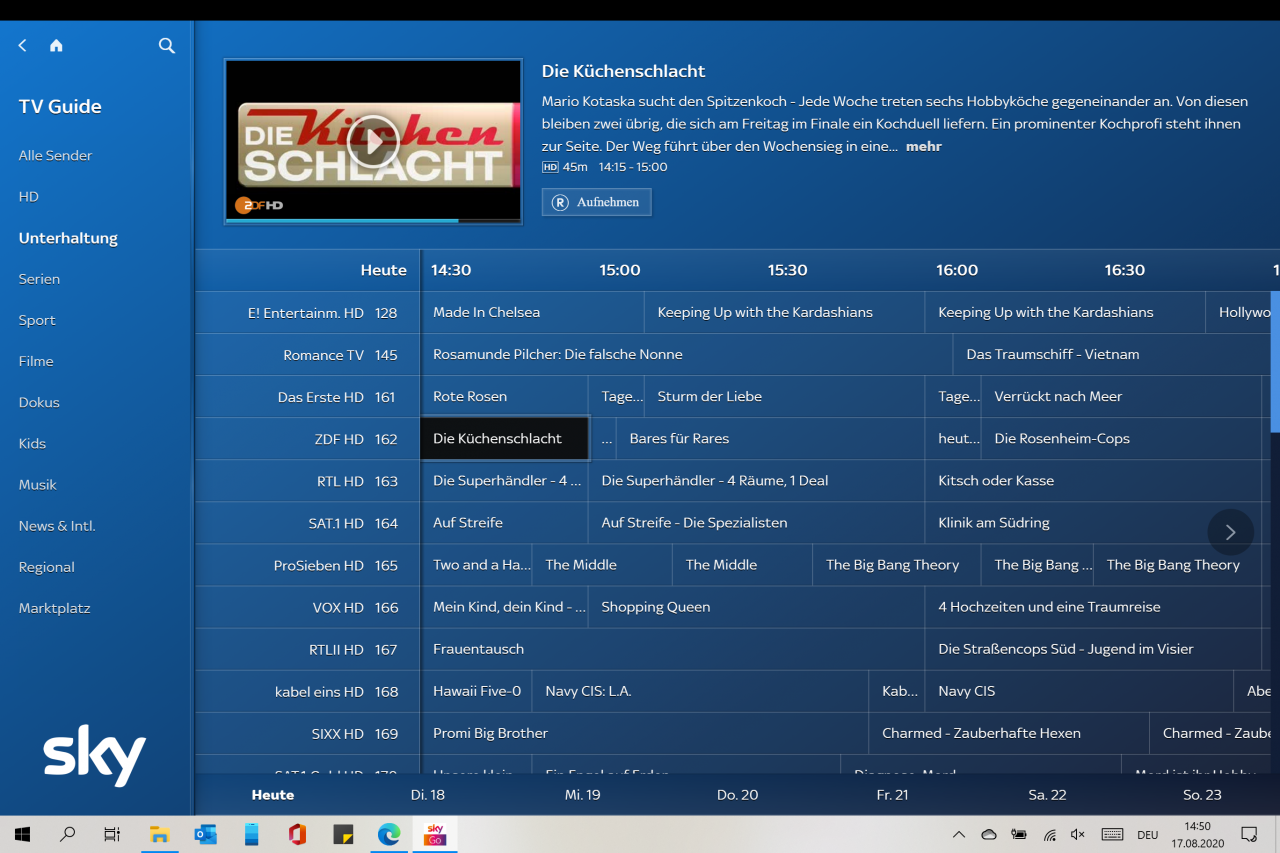Select the Sport category
Screen dimensions: 1280x853
pos(37,320)
